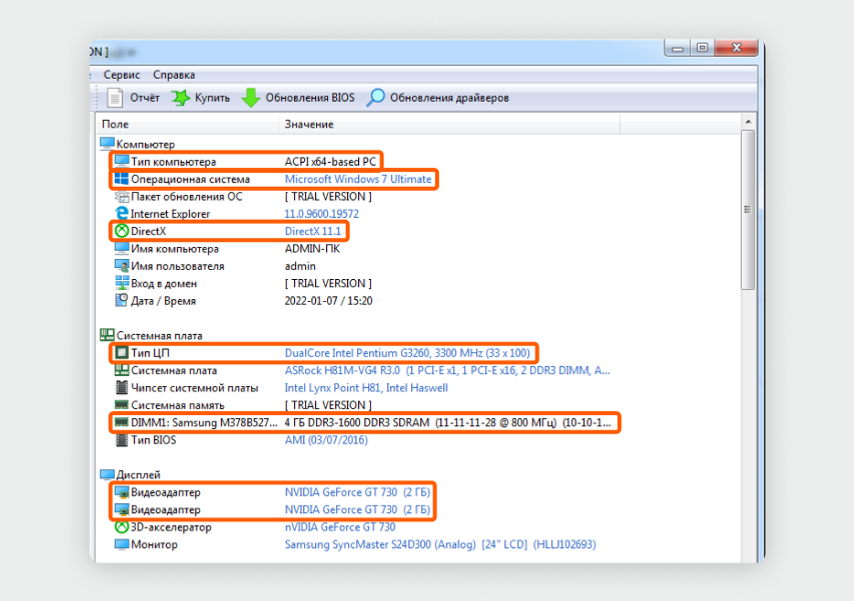Viewport: 854px width, 601px height.
Task: Click the Пакет обновления ОС icon
Action: point(121,196)
